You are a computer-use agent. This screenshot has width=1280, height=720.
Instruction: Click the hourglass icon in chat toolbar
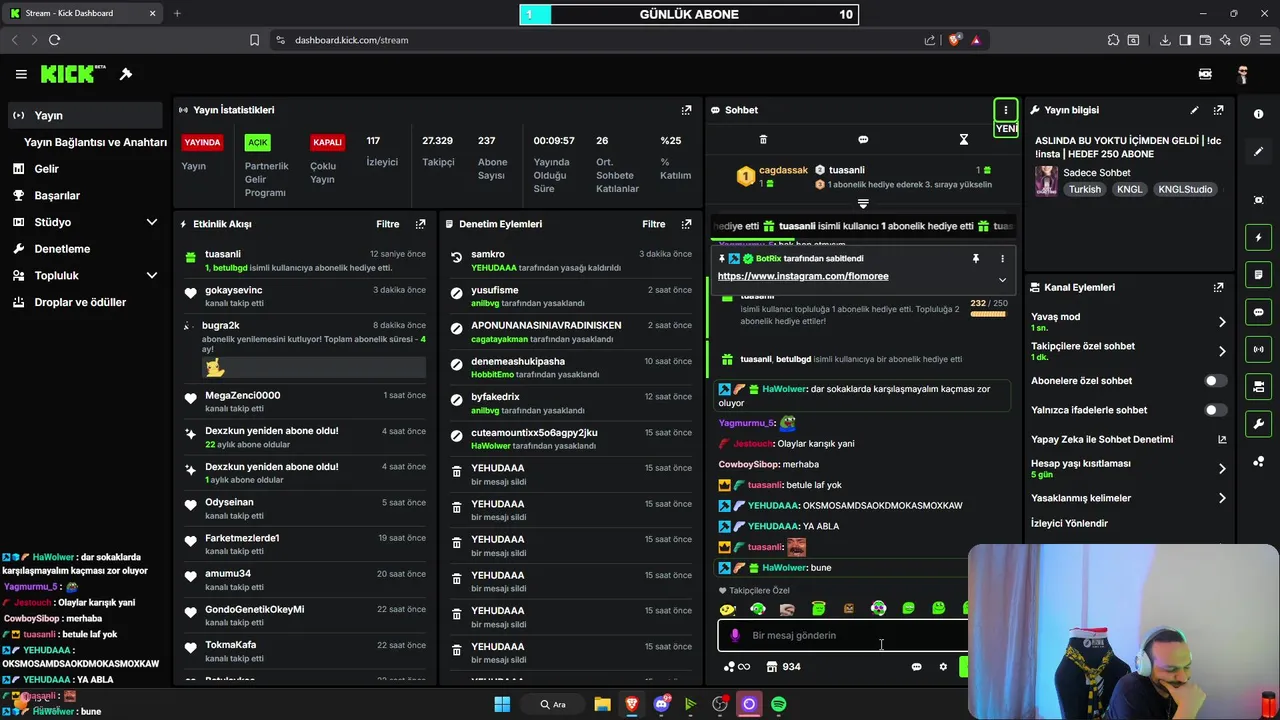pyautogui.click(x=964, y=139)
